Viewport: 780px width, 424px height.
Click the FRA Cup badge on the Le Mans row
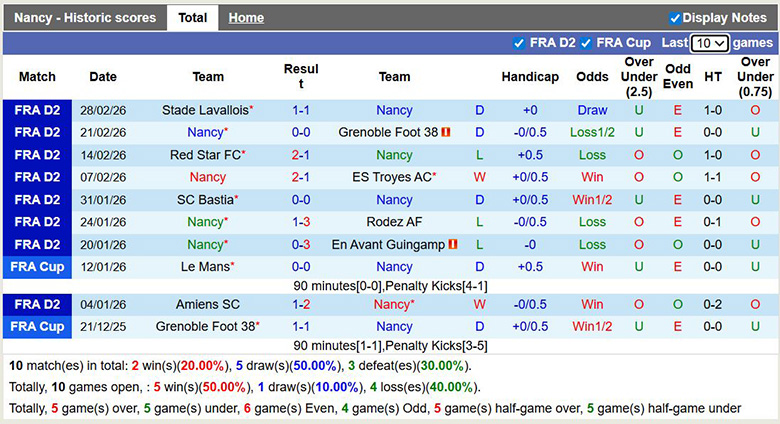click(37, 267)
